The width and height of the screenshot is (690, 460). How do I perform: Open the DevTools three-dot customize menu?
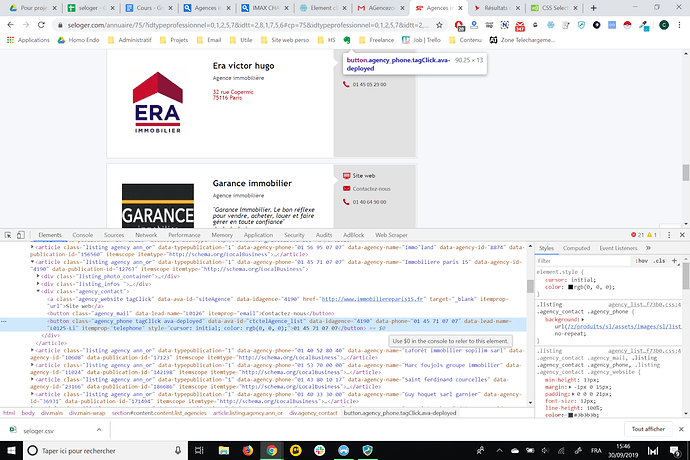tap(669, 235)
